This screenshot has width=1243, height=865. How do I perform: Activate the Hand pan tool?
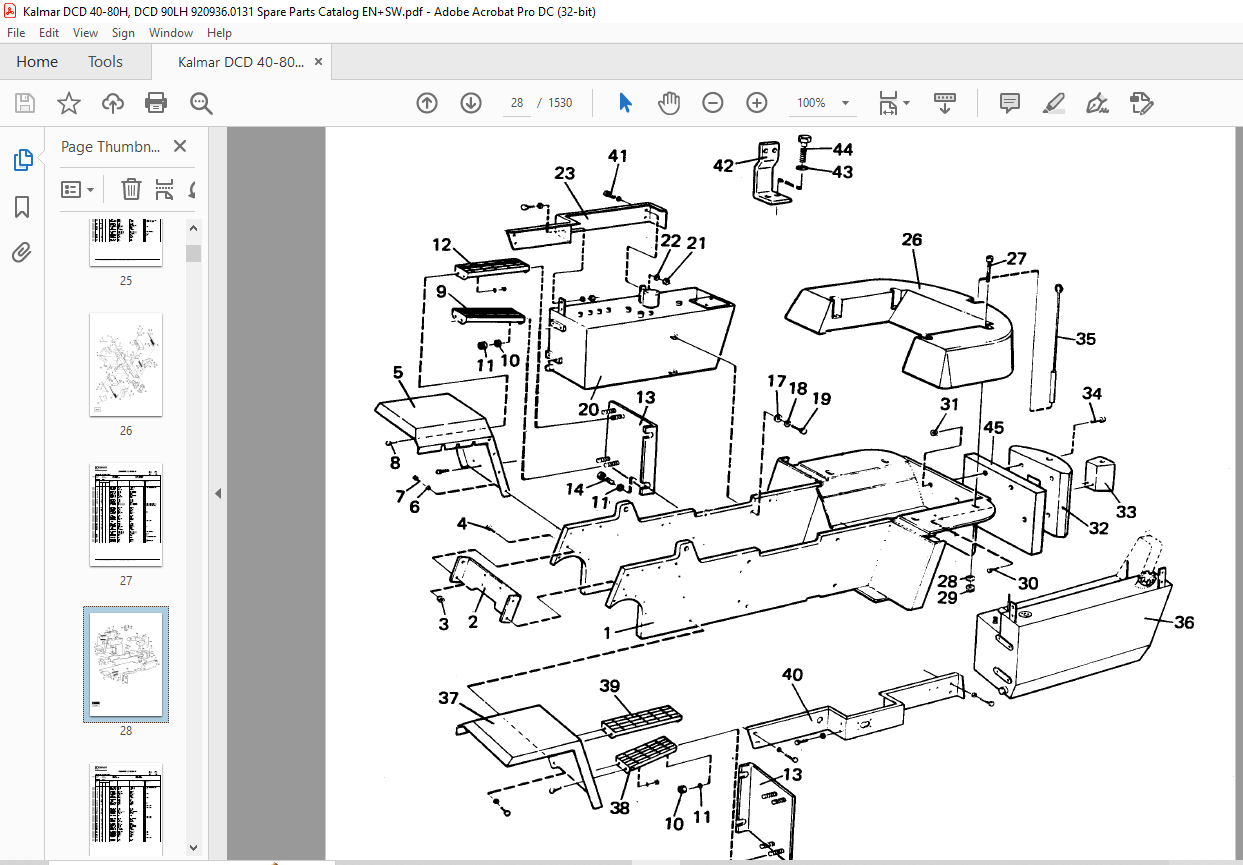click(669, 103)
